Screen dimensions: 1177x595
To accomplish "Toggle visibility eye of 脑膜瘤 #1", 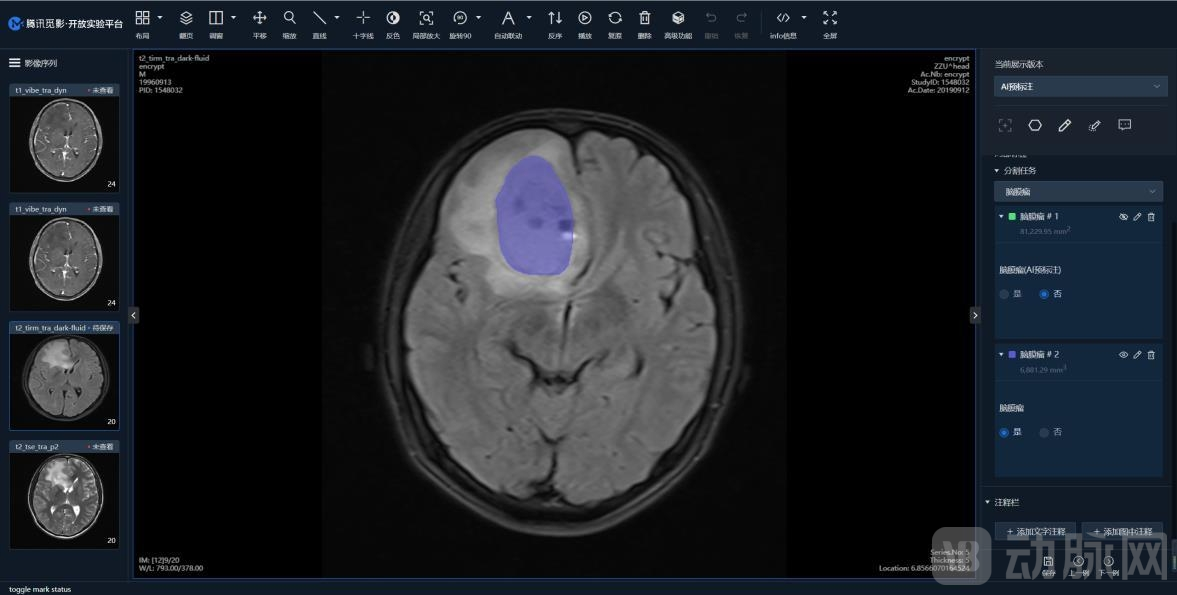I will pos(1123,217).
